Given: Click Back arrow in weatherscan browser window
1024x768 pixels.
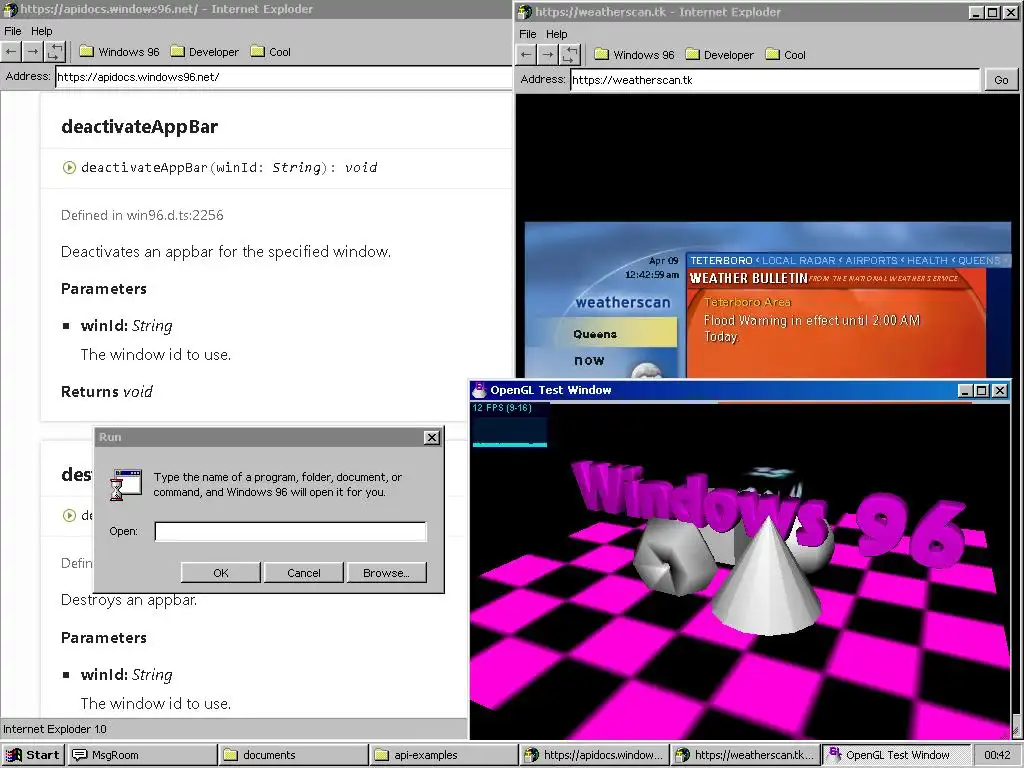Looking at the screenshot, I should (x=526, y=55).
